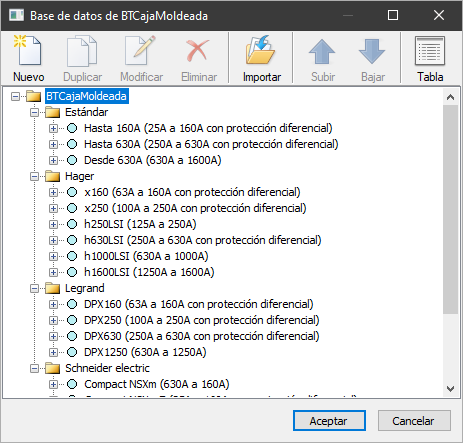
Task: Collapse the Legrand folder node
Action: coord(34,289)
